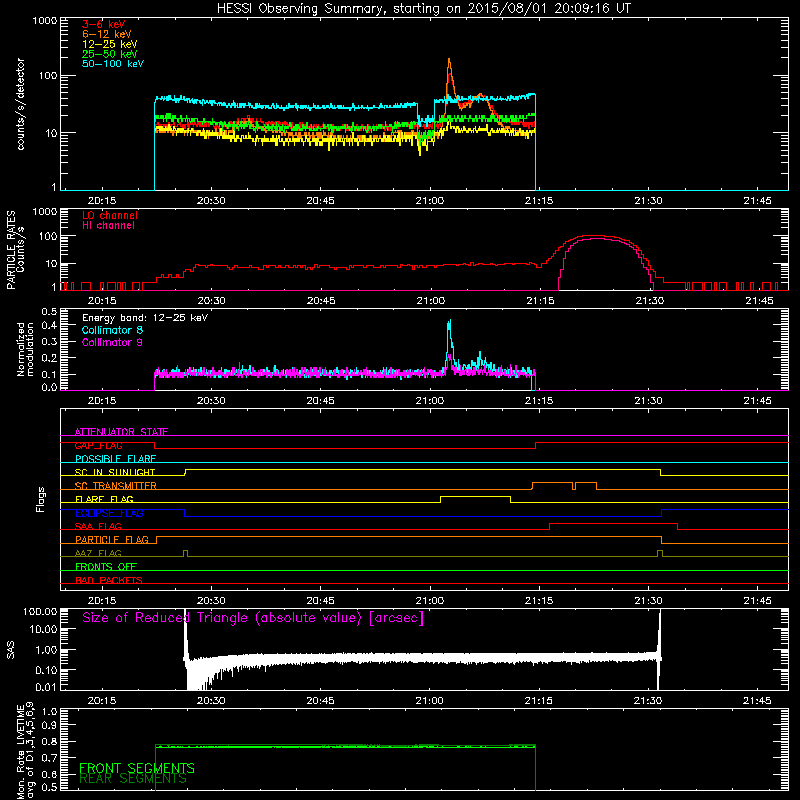Click the "Energy band: 12-25 keV" annotation
The height and width of the screenshot is (800, 800).
pyautogui.click(x=145, y=318)
